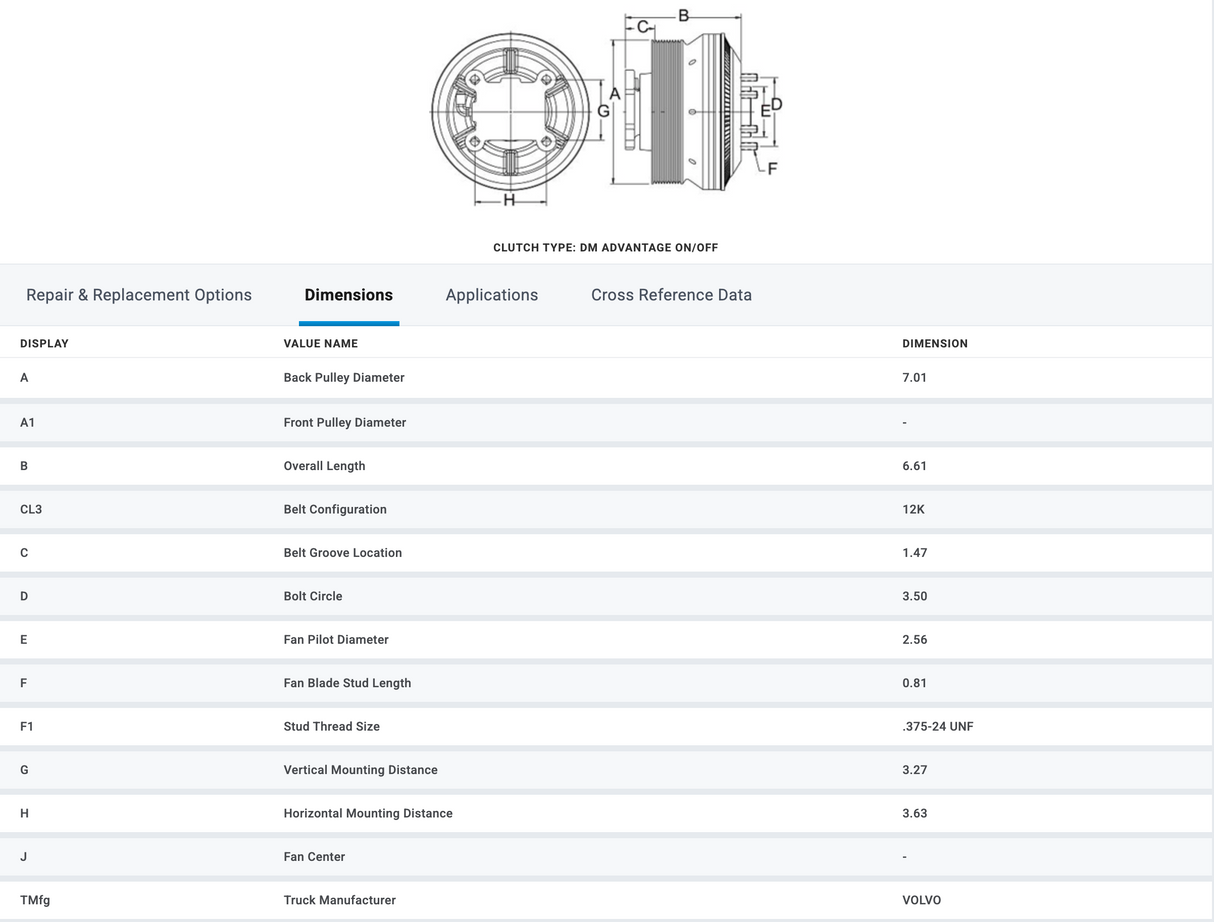The height and width of the screenshot is (922, 1214).
Task: Click the 3.63 dimension value
Action: 915,814
